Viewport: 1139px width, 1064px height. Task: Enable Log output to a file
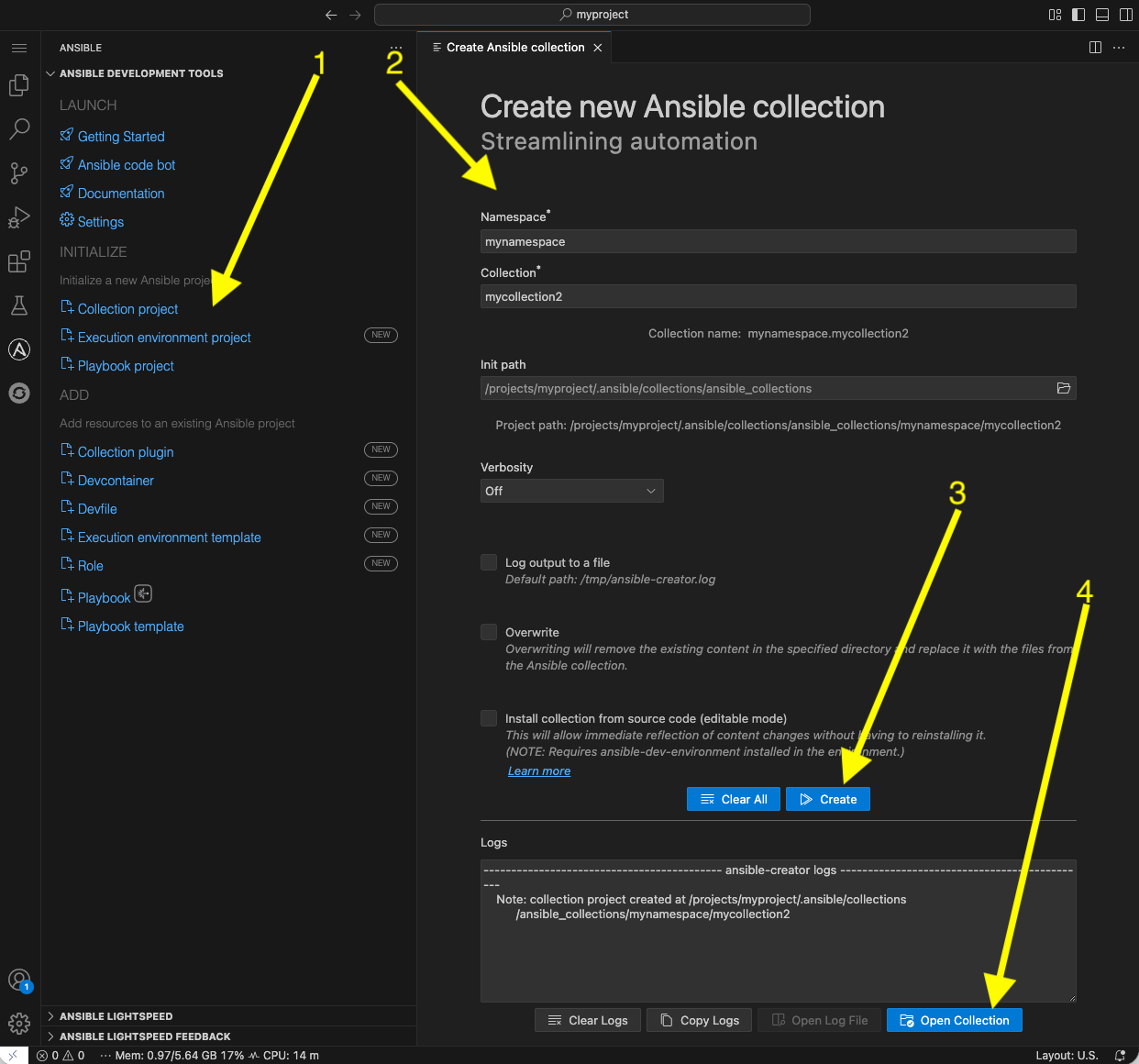pos(489,562)
